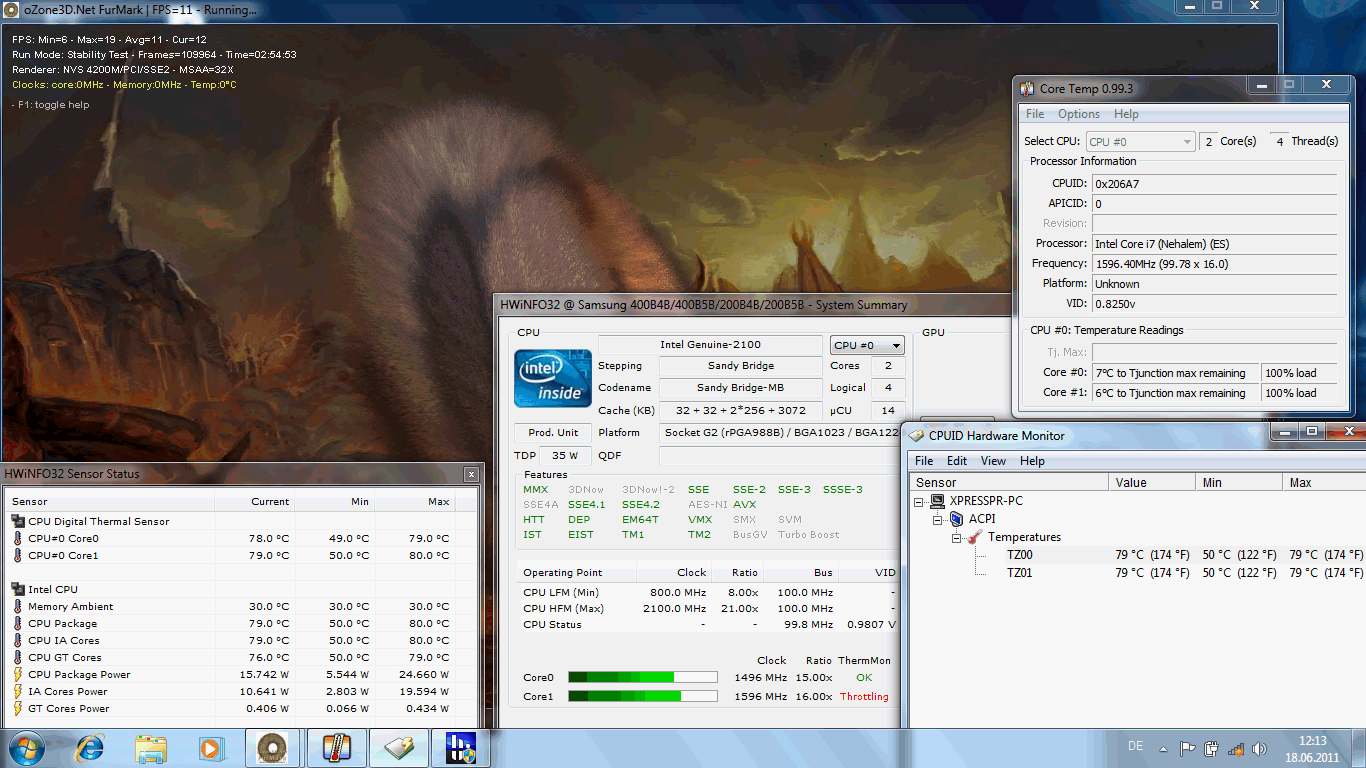Open the File menu in CPUID Hardware Monitor

pyautogui.click(x=924, y=461)
